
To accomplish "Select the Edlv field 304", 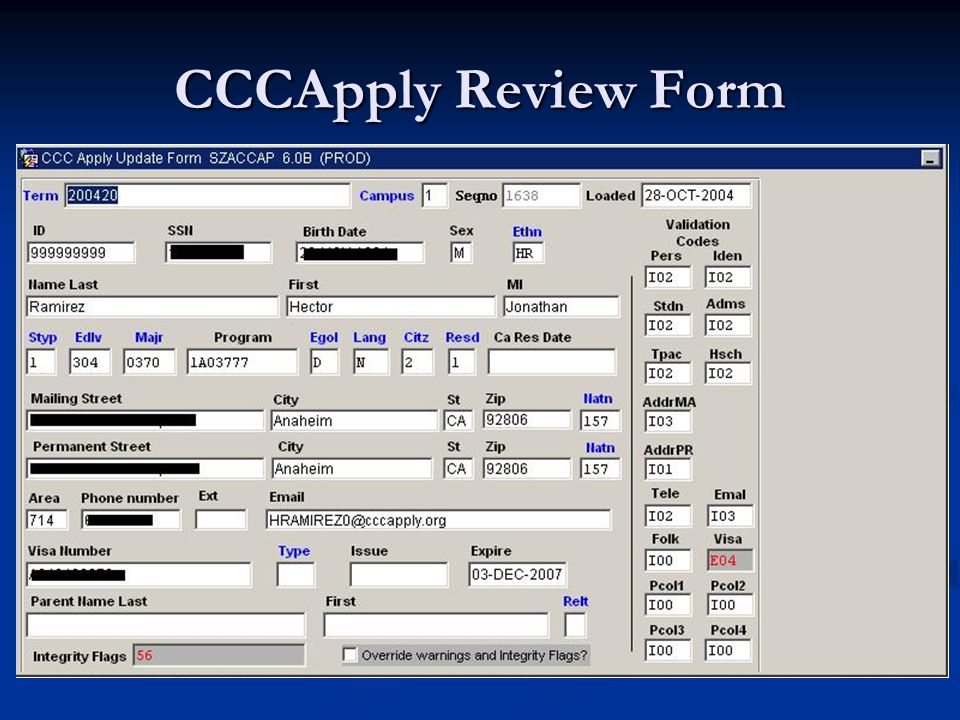I will [x=90, y=362].
